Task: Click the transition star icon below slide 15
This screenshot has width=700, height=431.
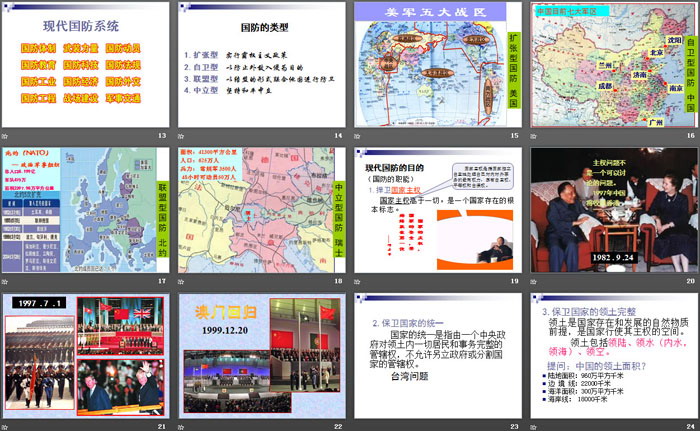Action: [359, 136]
